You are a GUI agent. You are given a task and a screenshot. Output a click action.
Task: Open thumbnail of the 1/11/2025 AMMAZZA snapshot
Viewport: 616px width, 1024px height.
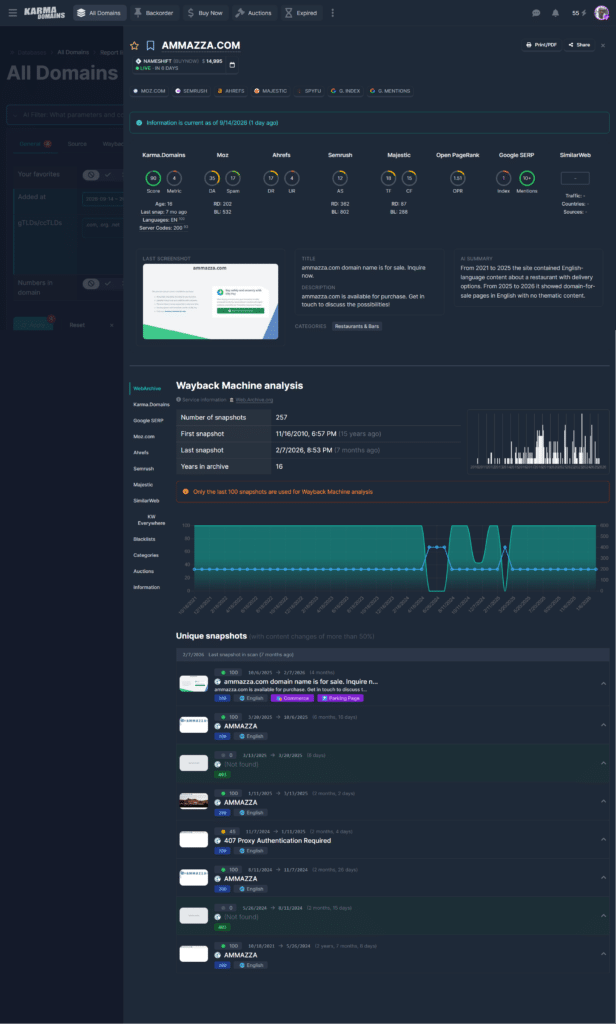[193, 801]
